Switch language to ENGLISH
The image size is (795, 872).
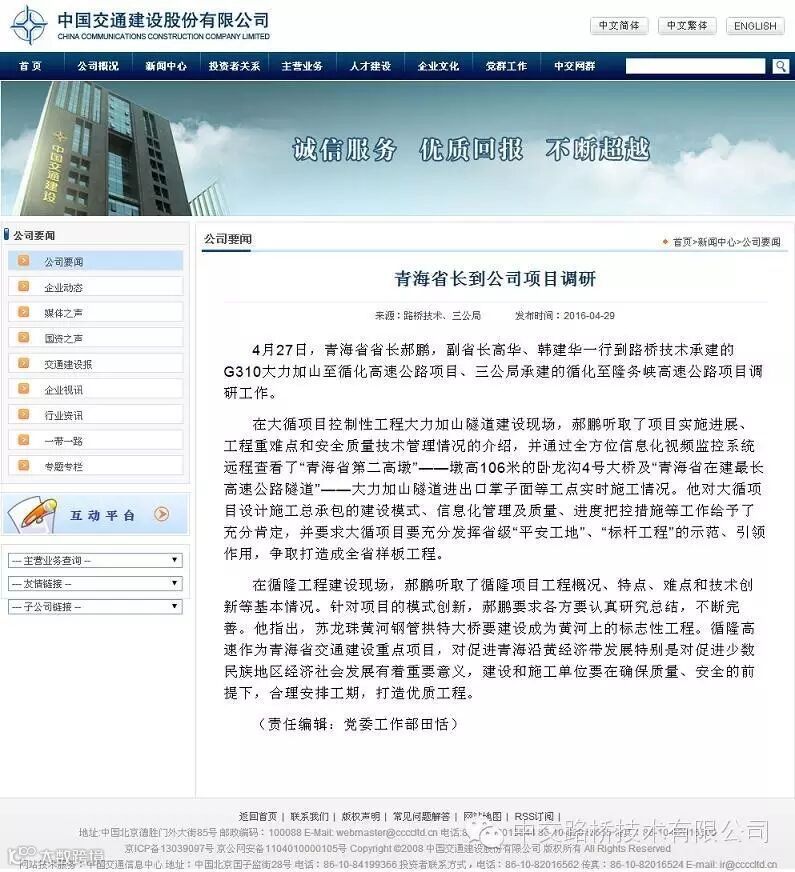[x=755, y=26]
